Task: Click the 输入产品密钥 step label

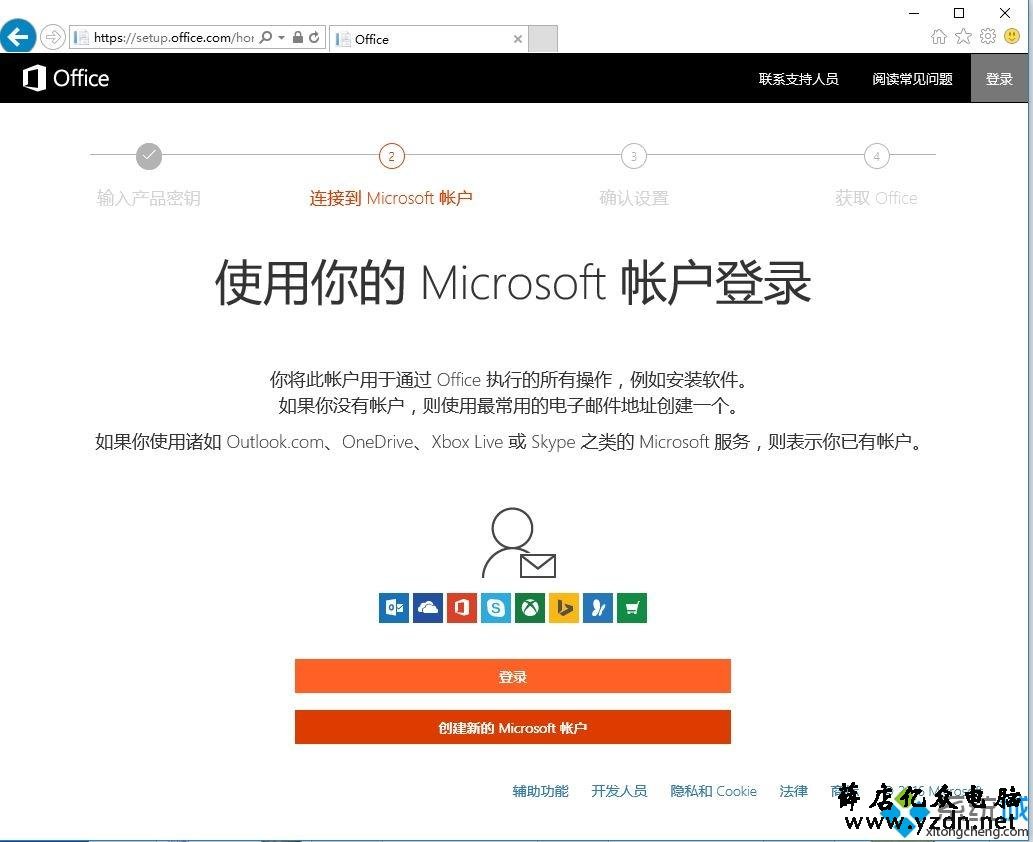Action: click(149, 198)
